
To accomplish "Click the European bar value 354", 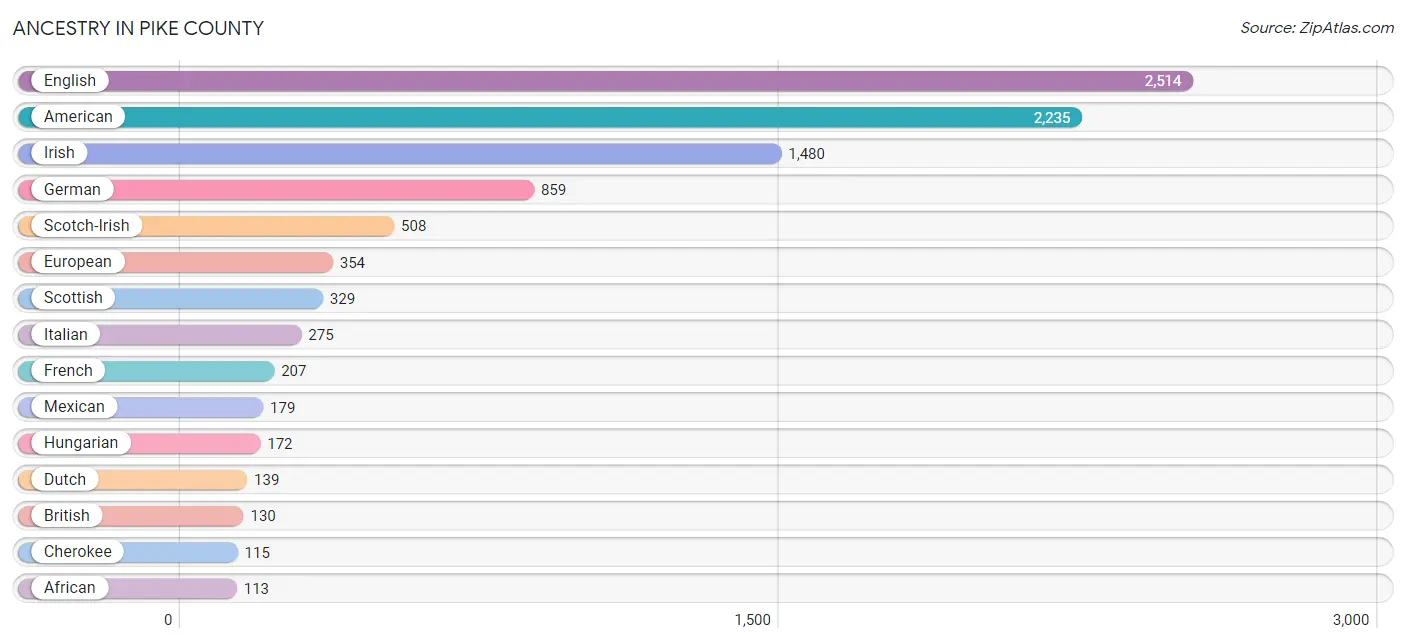I will [352, 263].
